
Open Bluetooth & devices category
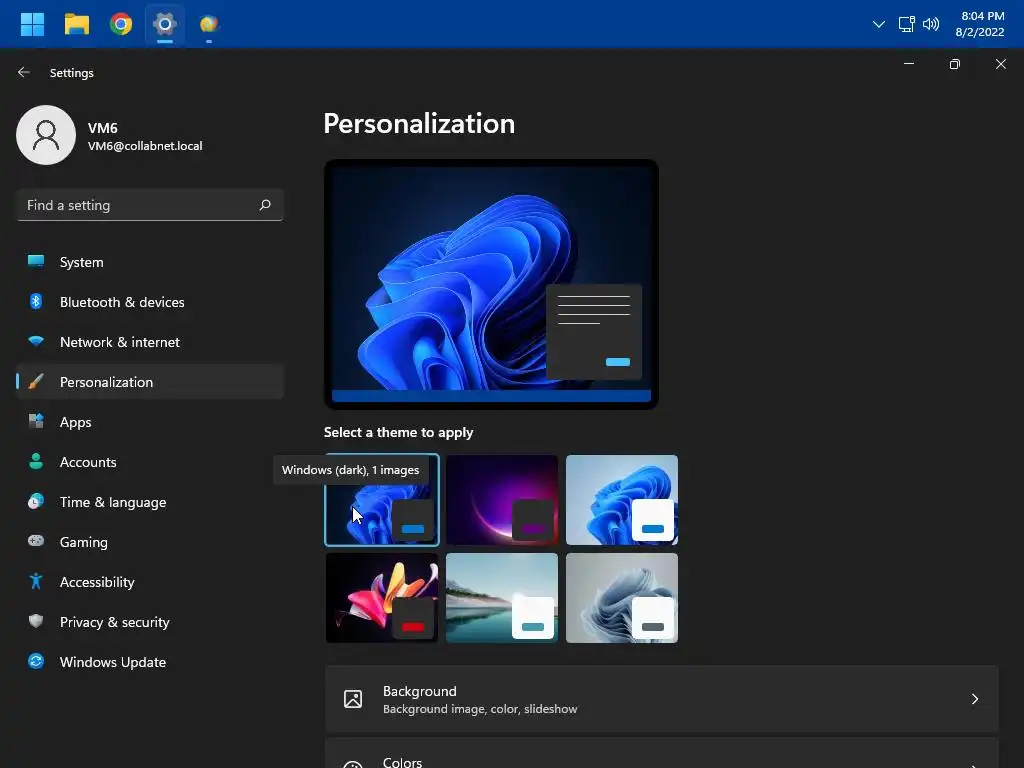pyautogui.click(x=150, y=302)
